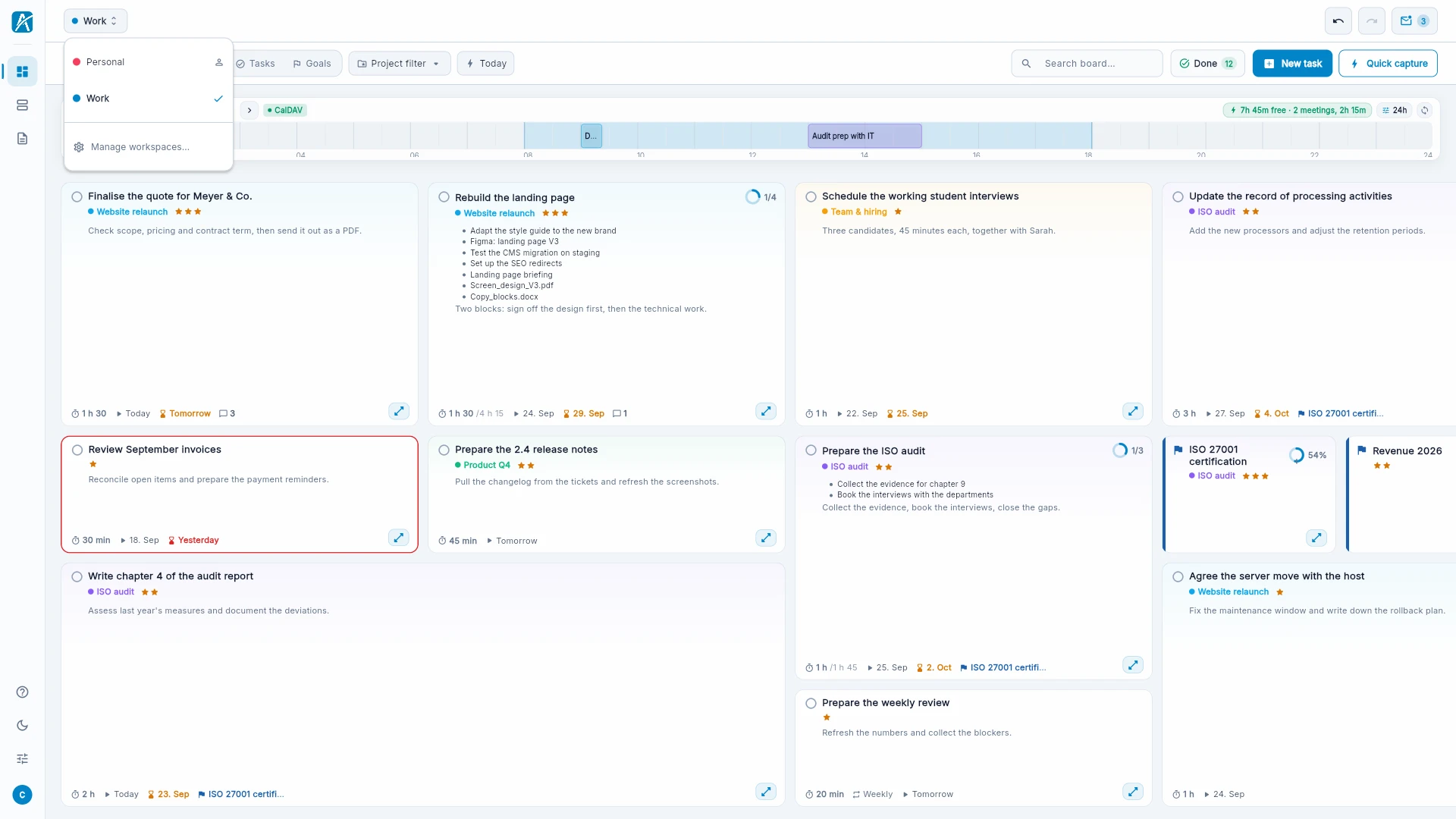This screenshot has width=1456, height=819.
Task: Select the Personal workspace
Action: [148, 62]
